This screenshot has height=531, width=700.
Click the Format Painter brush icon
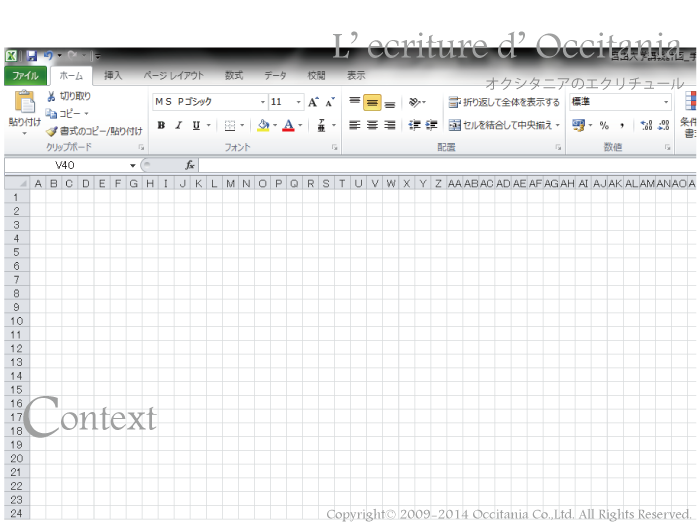click(x=52, y=131)
